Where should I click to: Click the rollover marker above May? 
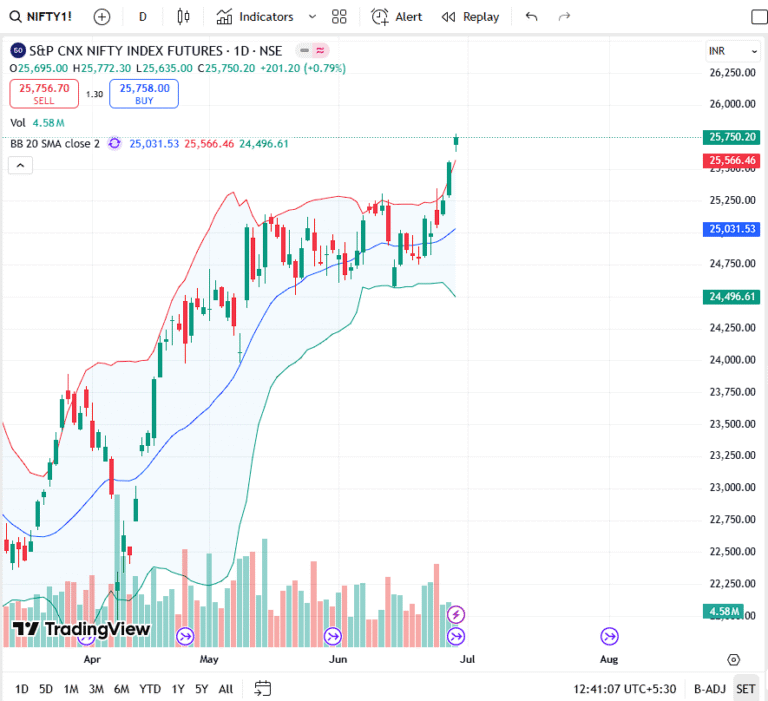(185, 636)
